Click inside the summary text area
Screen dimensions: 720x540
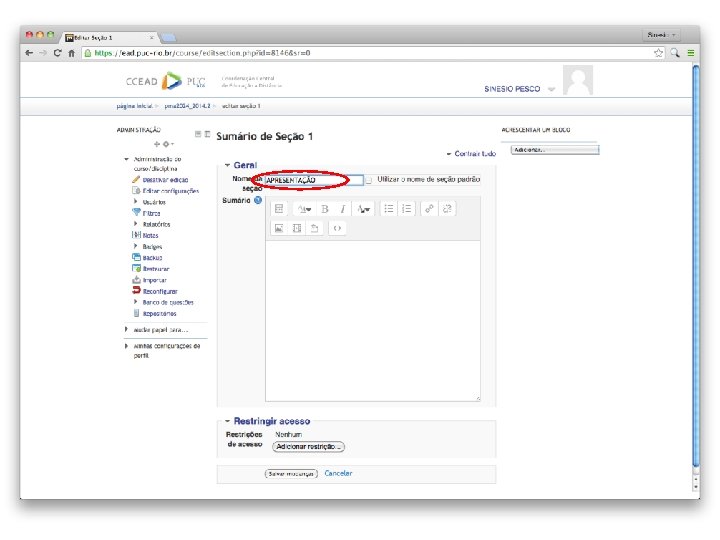coord(373,321)
